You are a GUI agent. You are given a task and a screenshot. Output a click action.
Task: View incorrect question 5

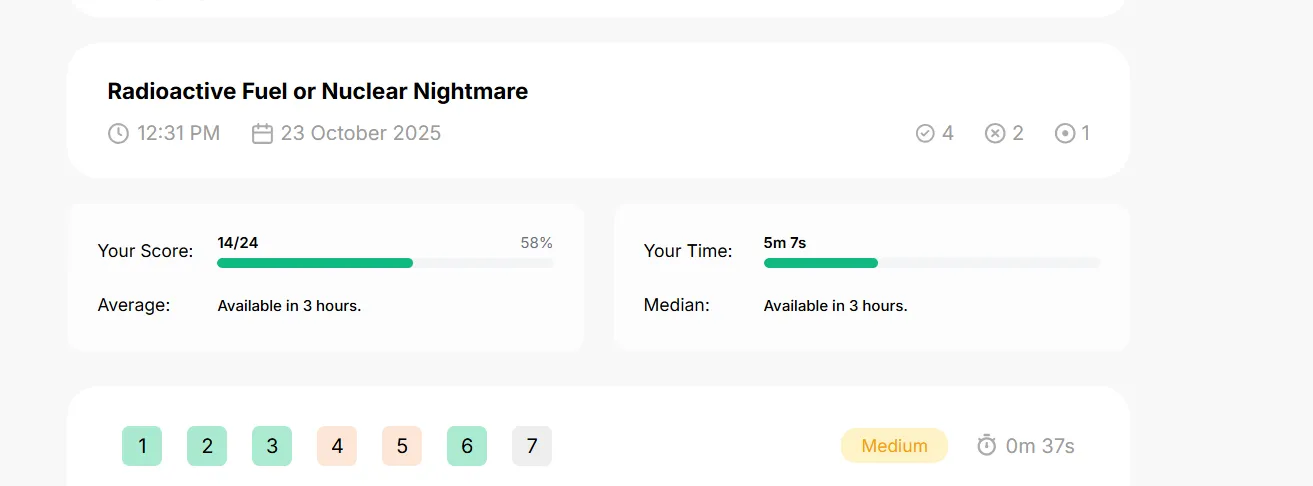(x=402, y=446)
